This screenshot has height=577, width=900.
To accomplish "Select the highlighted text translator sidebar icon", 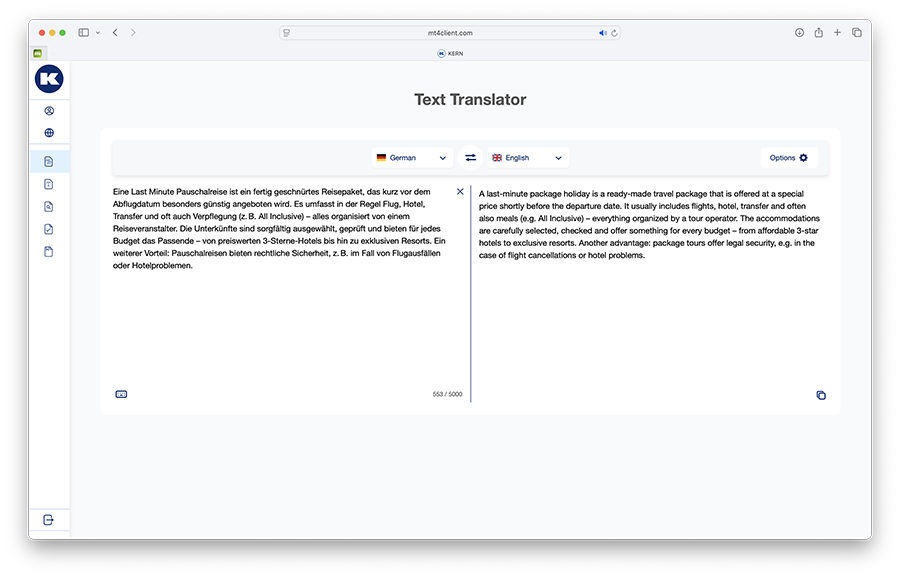I will pos(49,161).
